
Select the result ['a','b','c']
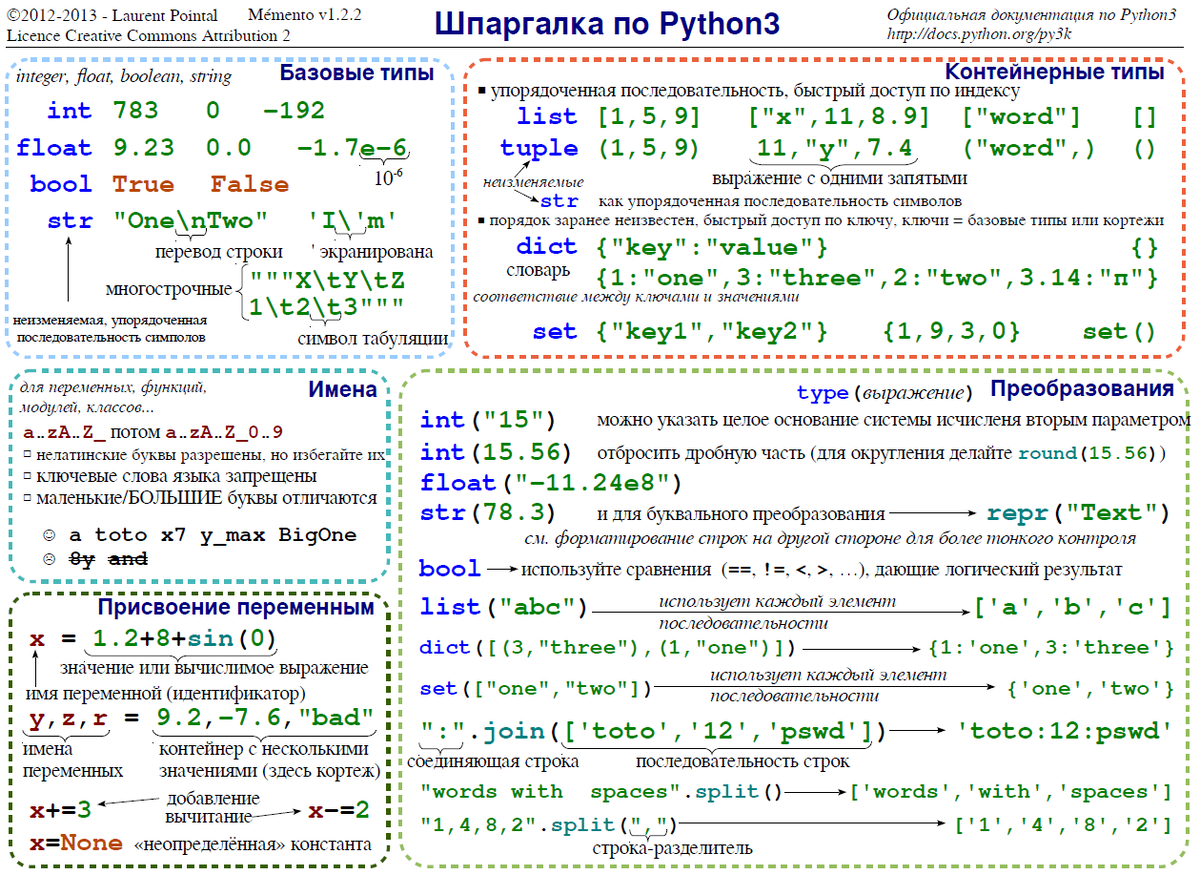tap(1073, 607)
